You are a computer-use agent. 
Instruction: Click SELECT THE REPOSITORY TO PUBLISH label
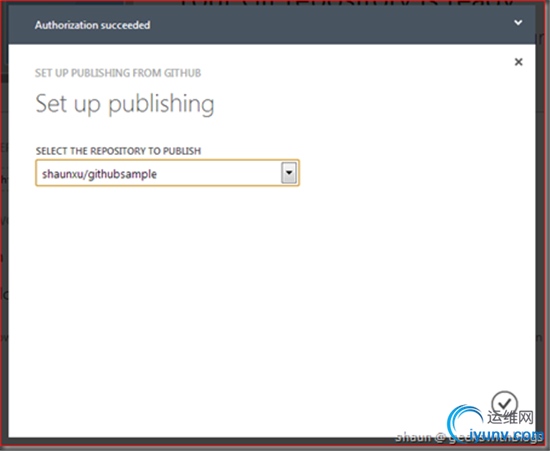click(118, 151)
